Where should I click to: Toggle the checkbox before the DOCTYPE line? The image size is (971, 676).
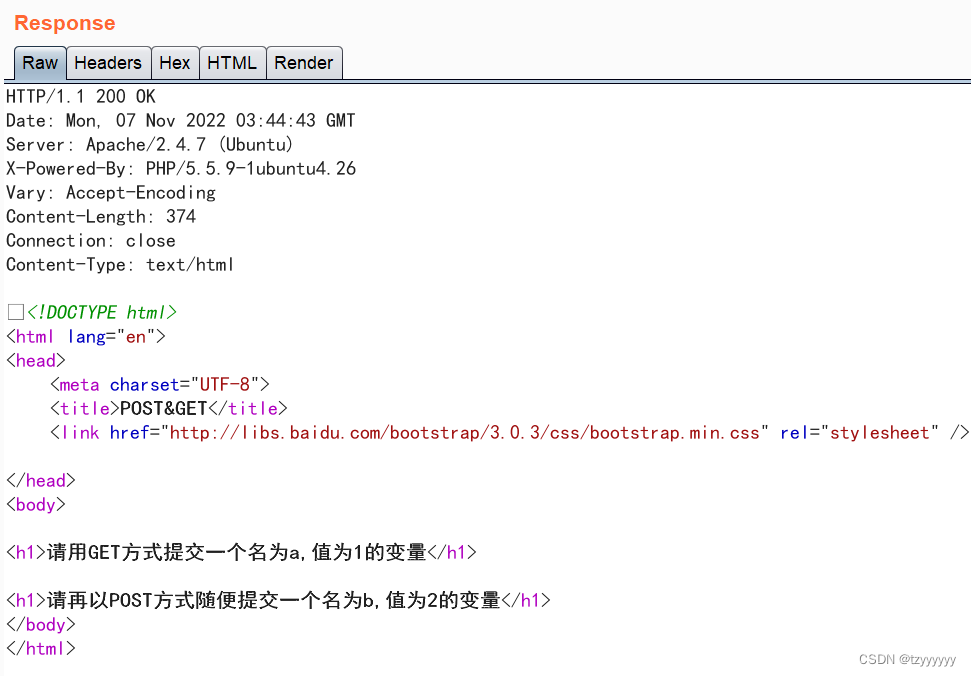coord(14,311)
